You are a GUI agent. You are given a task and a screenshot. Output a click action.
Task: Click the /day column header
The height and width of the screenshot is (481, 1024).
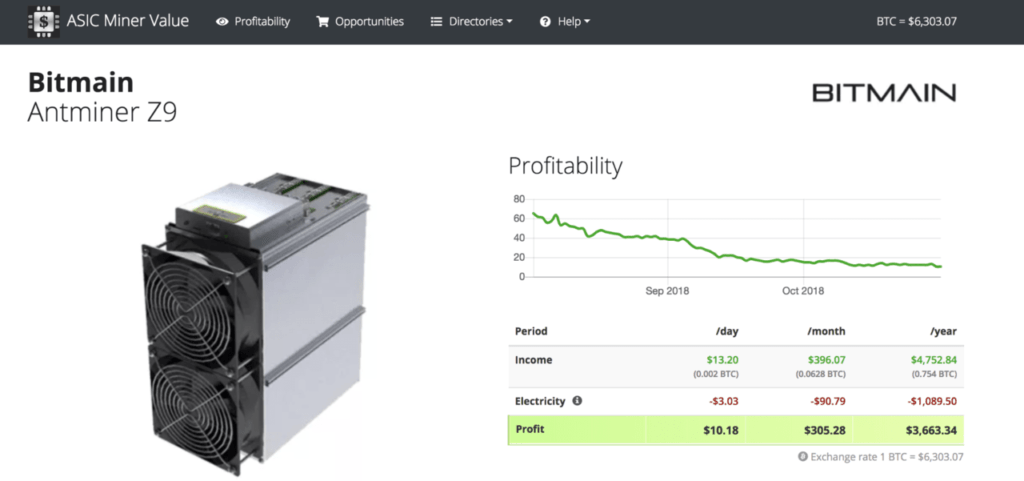pos(727,332)
